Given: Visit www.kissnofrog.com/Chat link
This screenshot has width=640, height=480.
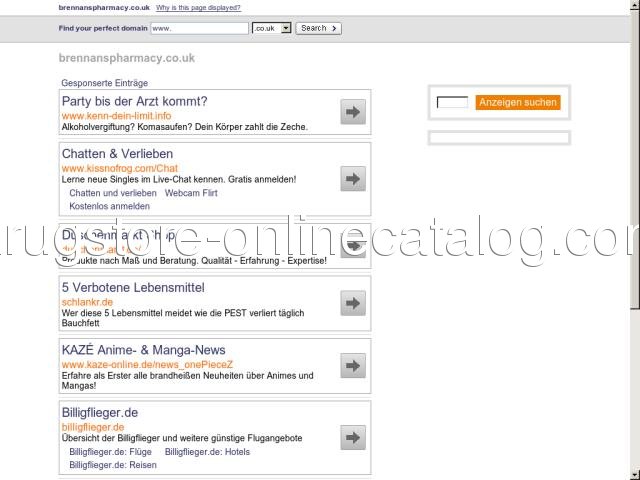Looking at the screenshot, I should point(120,168).
